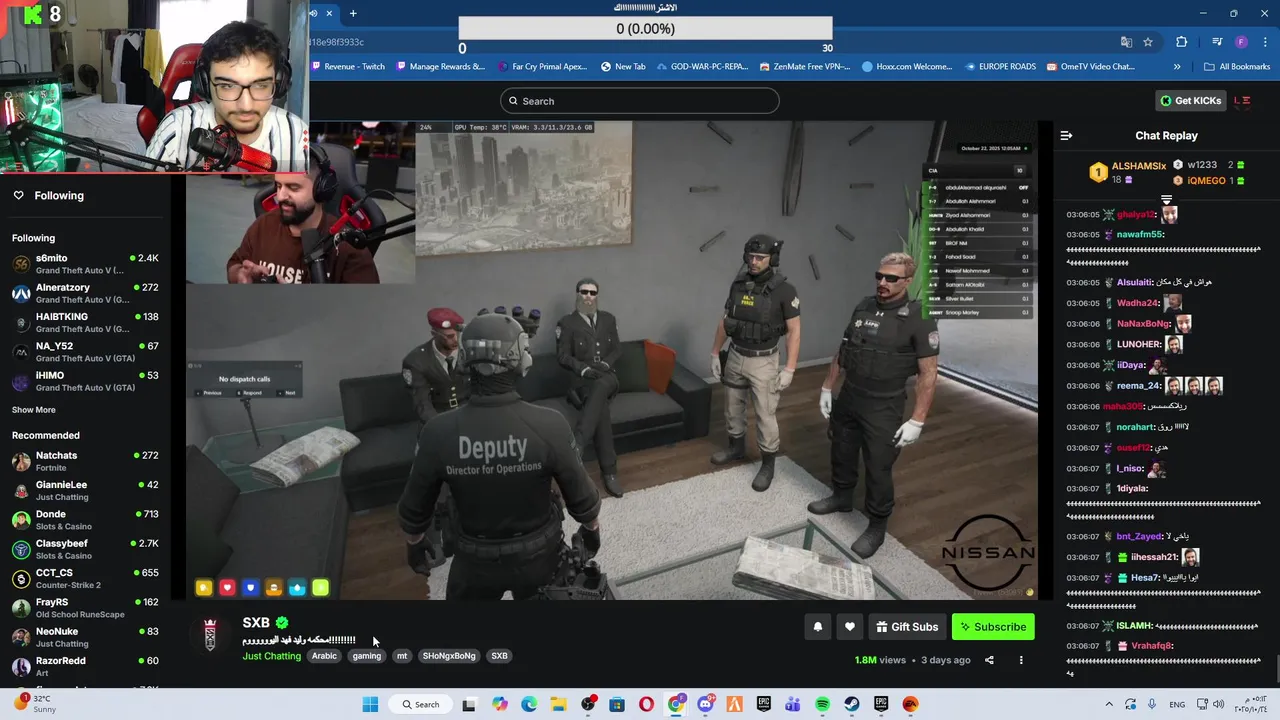The image size is (1280, 720).
Task: Expand the bookmarks overflow chevron
Action: [x=1177, y=67]
